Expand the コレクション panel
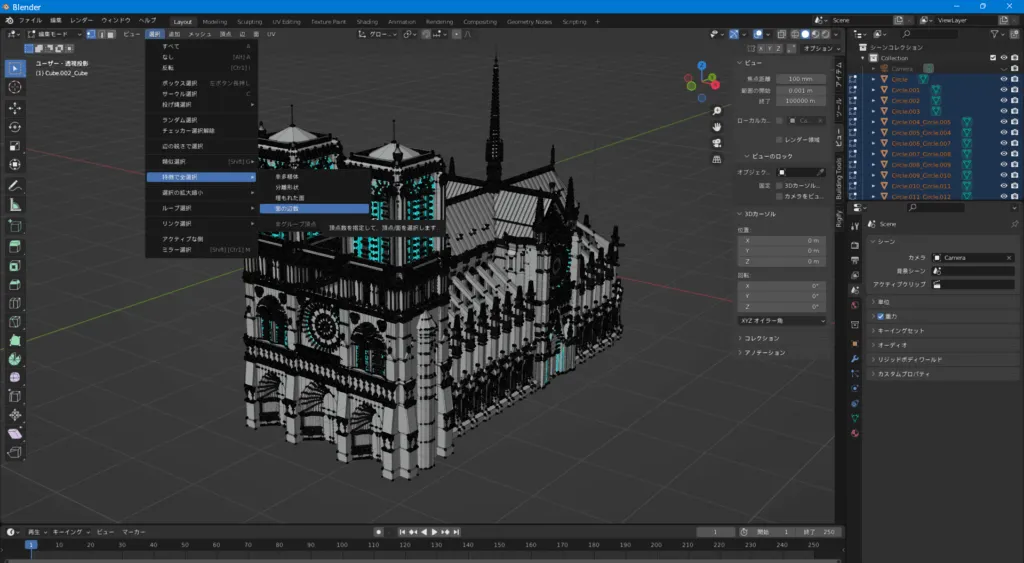 click(x=761, y=338)
